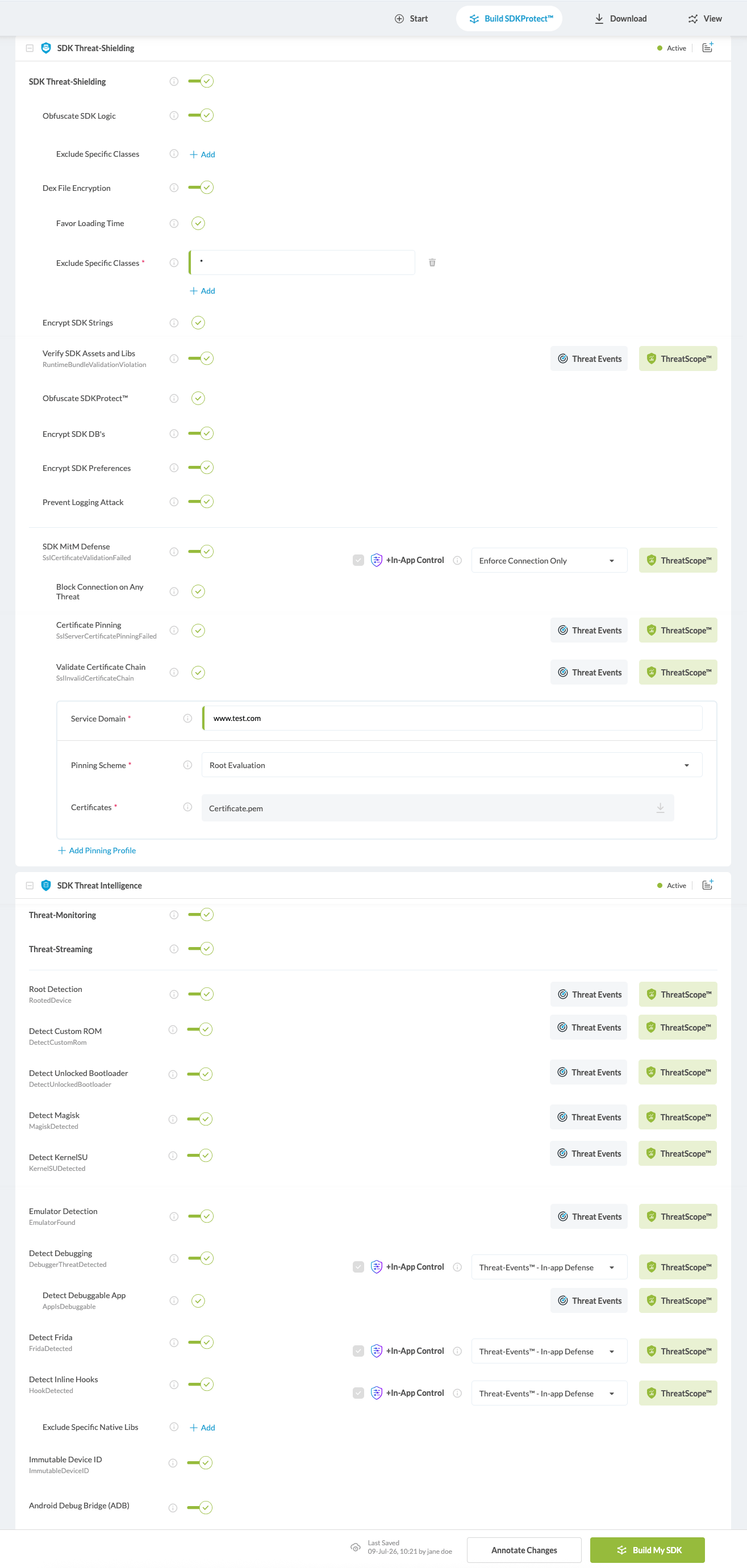Toggle Validate Certificate Chain check
The width and height of the screenshot is (747, 1568).
[198, 672]
